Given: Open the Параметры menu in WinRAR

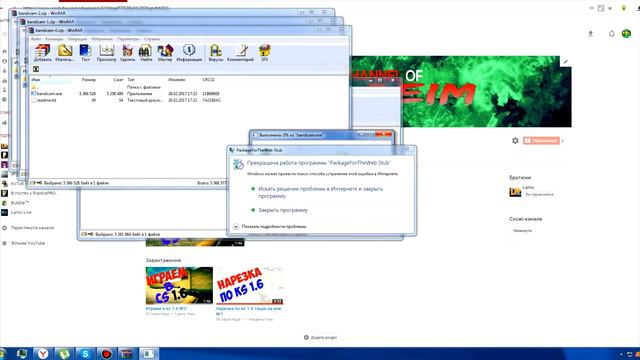Looking at the screenshot, I should click(128, 39).
